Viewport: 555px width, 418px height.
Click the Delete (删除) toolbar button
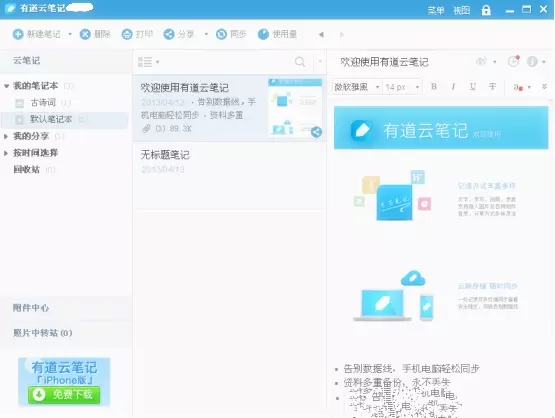coord(95,34)
